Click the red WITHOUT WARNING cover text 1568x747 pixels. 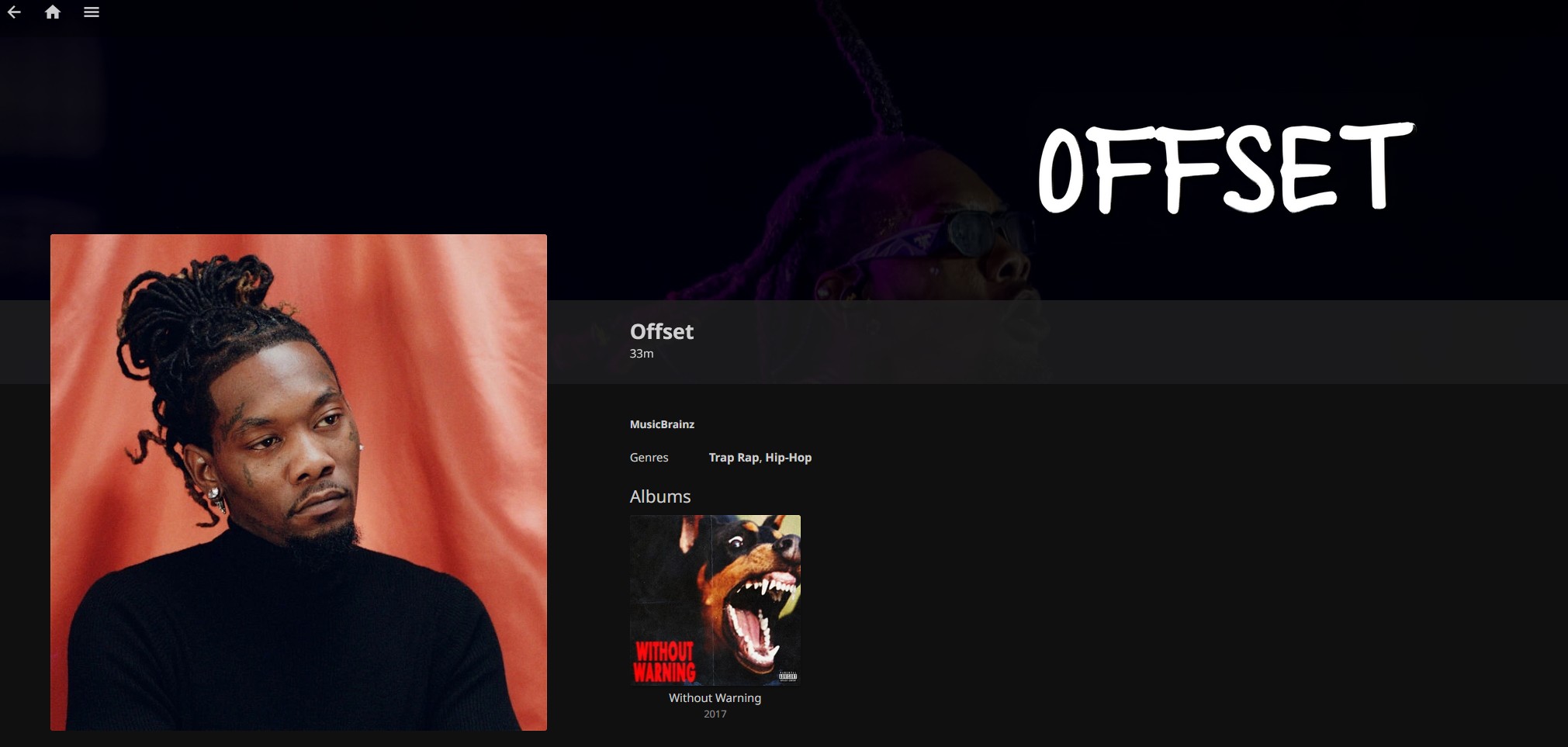click(x=665, y=662)
